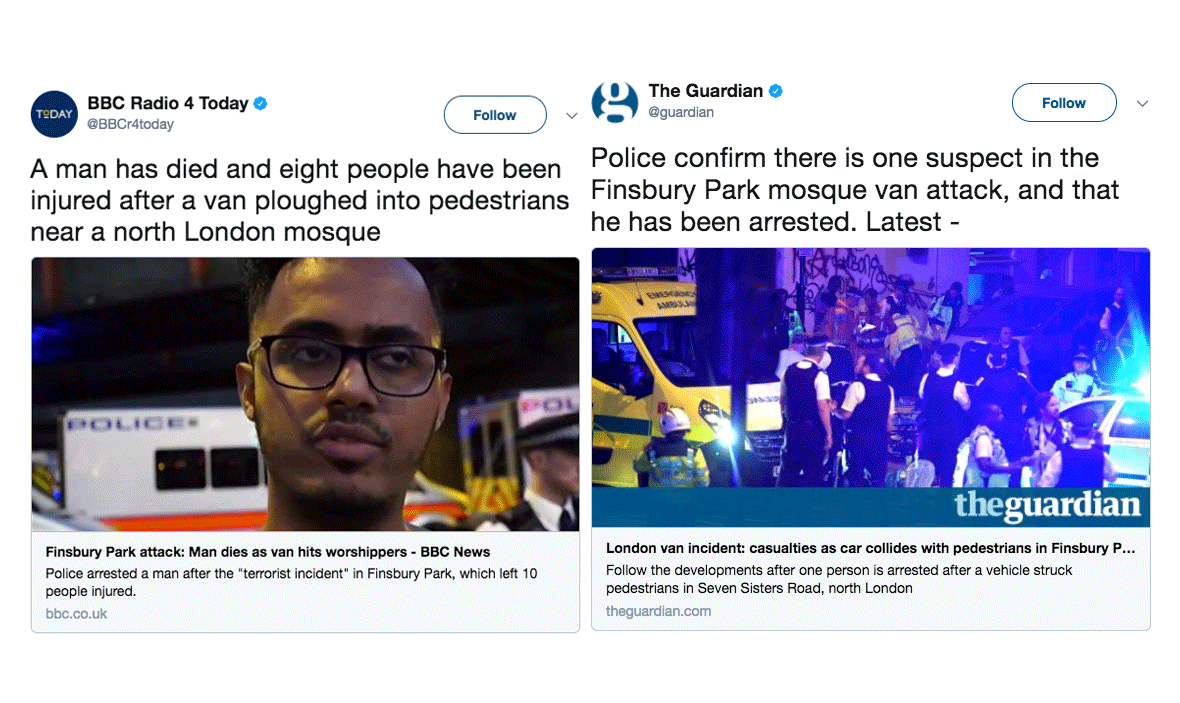Open Guardian article image of emergency scene

click(x=871, y=387)
